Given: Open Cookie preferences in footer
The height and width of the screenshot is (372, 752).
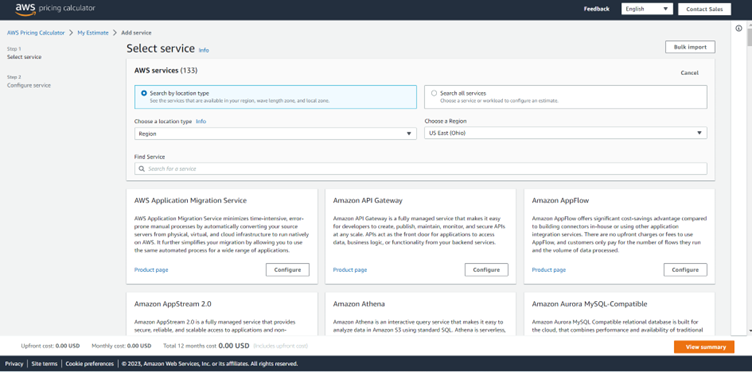Looking at the screenshot, I should point(90,364).
